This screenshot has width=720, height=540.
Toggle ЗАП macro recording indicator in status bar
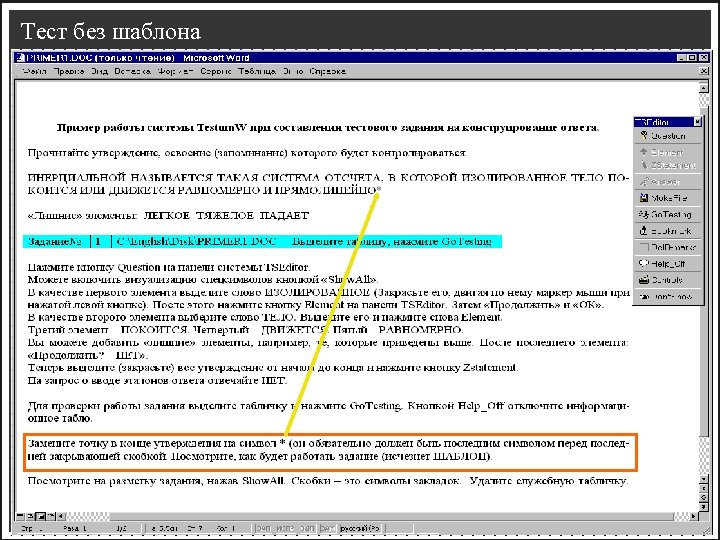(x=264, y=529)
